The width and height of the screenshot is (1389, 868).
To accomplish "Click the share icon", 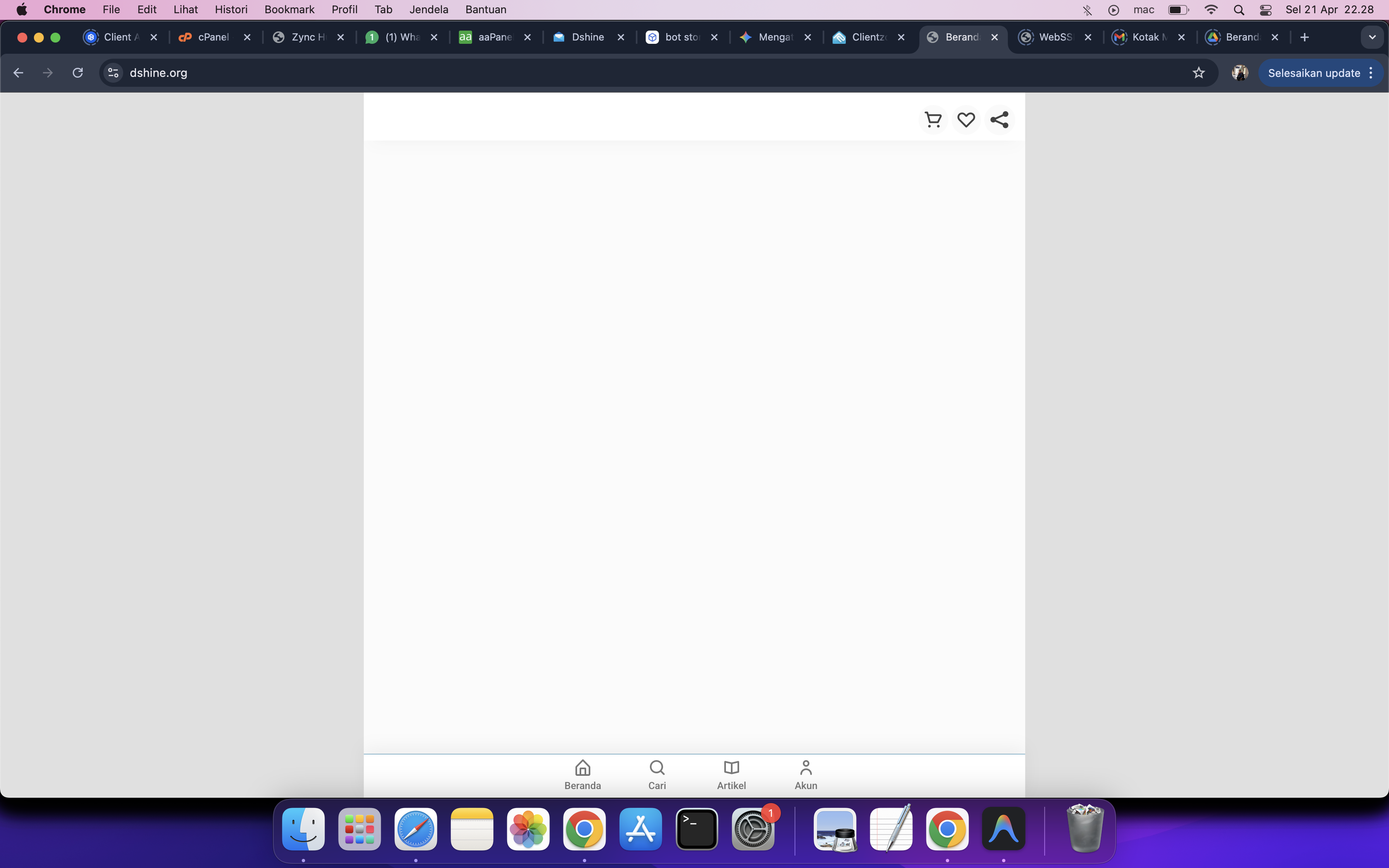I will point(999,119).
